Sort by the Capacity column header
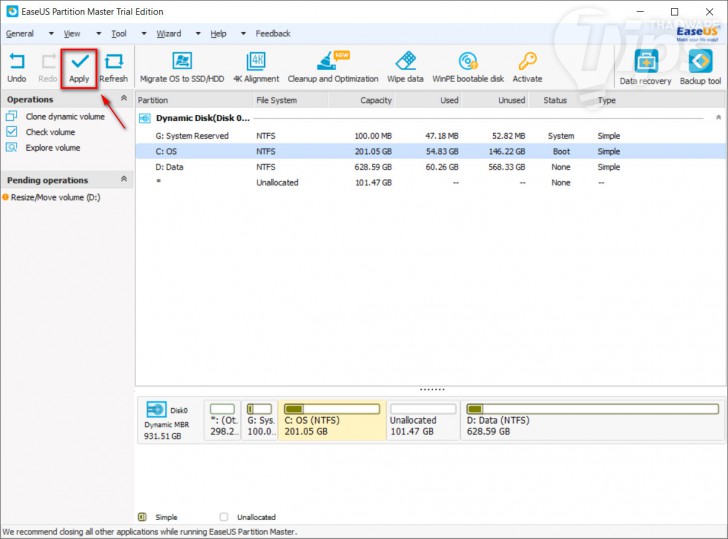 [x=362, y=100]
